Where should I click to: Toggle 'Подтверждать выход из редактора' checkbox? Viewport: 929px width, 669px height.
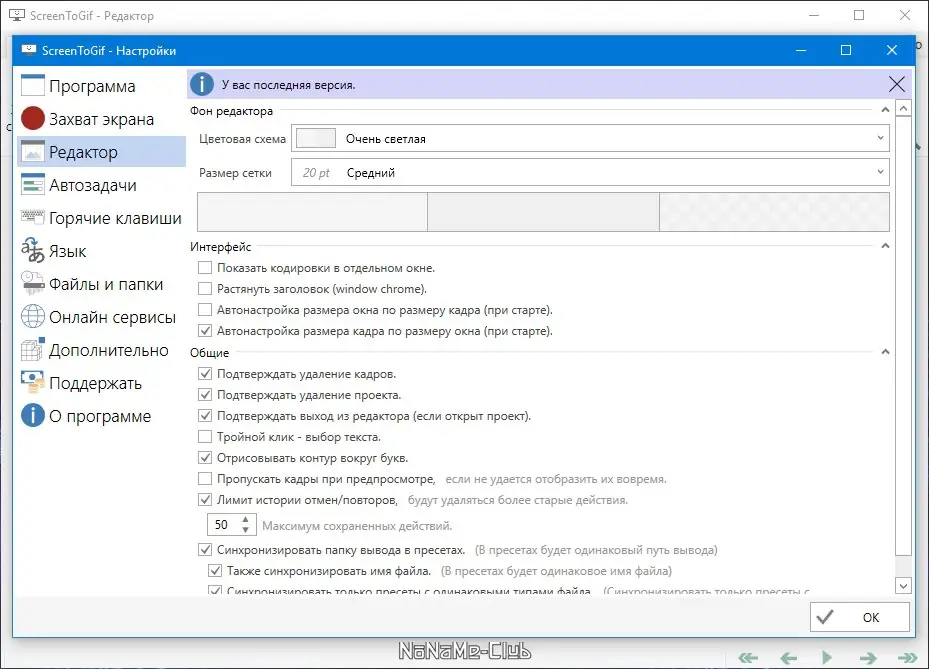(205, 416)
